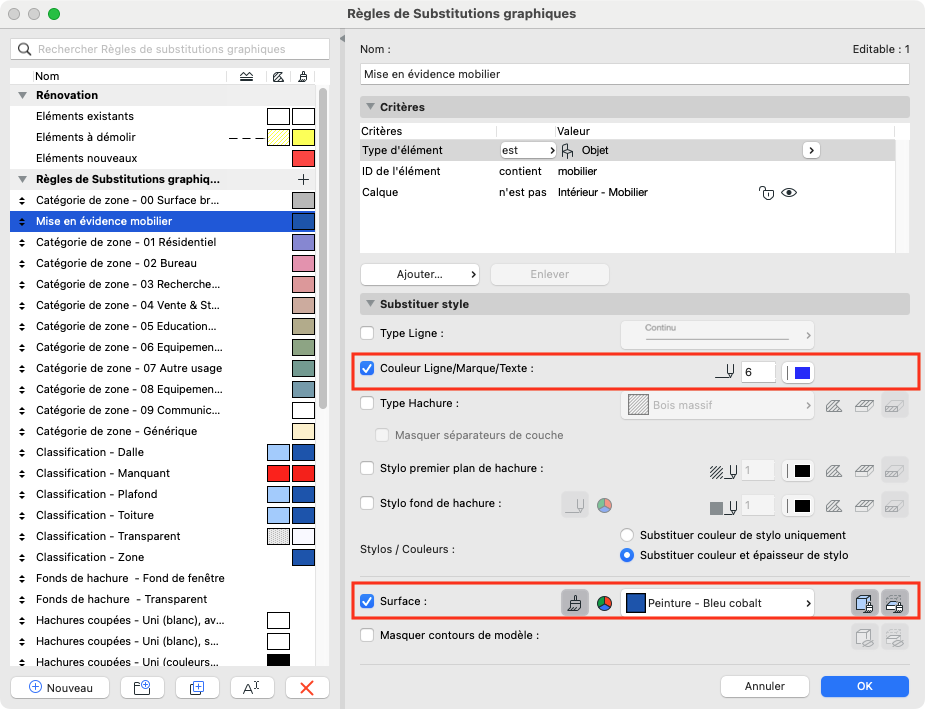This screenshot has height=709, width=925.
Task: Duplicate the rule with the duplicate icon
Action: pos(197,687)
